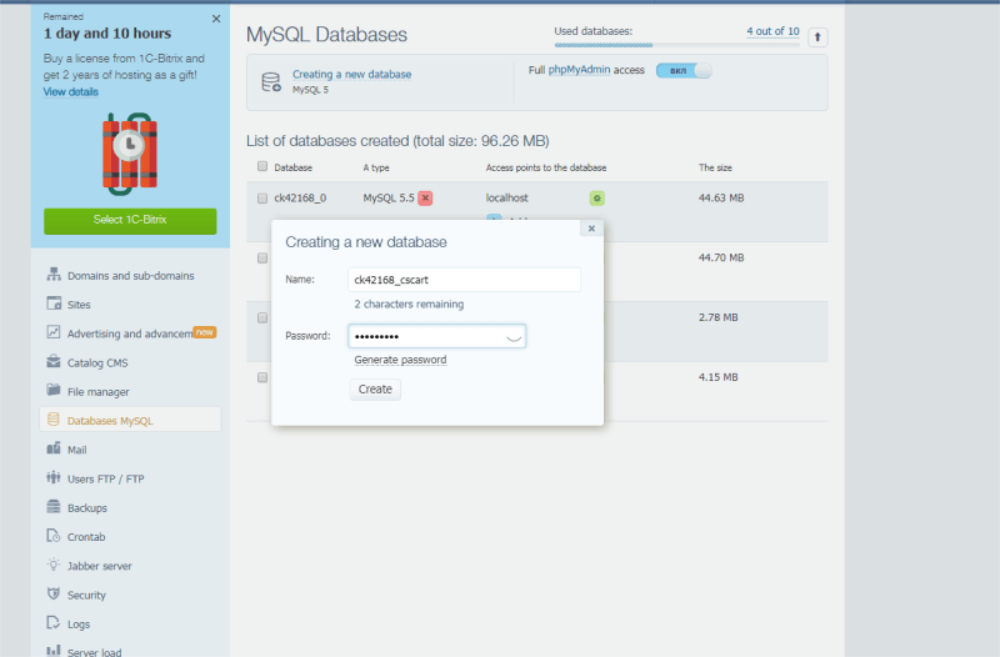Image resolution: width=1000 pixels, height=657 pixels.
Task: Open the 4 out of 10 usage link
Action: click(773, 31)
